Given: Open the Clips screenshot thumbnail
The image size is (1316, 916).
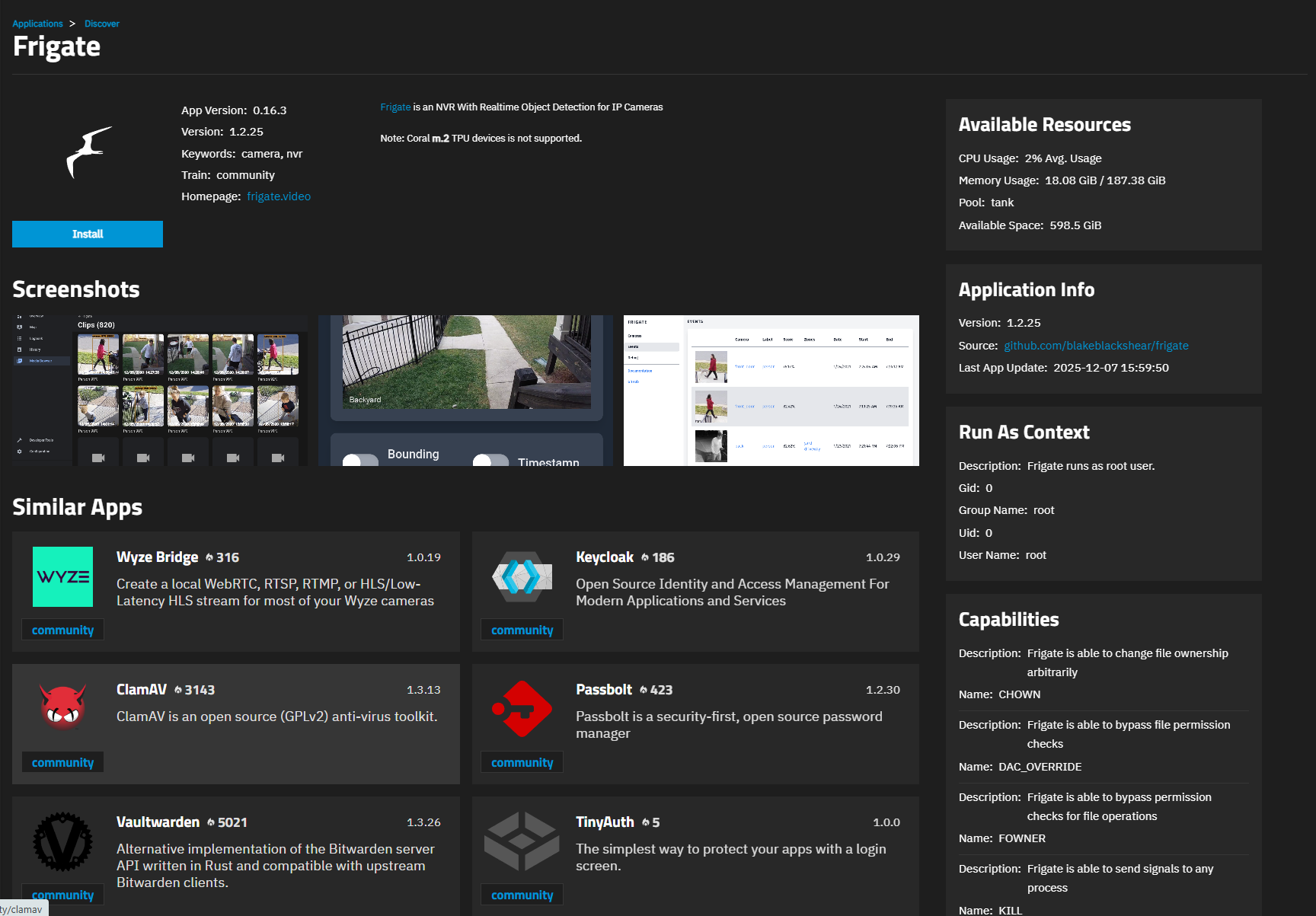Looking at the screenshot, I should click(160, 390).
